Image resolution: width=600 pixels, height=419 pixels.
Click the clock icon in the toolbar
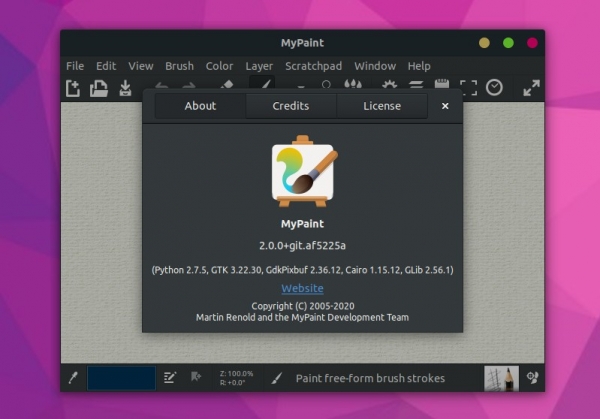[x=494, y=88]
